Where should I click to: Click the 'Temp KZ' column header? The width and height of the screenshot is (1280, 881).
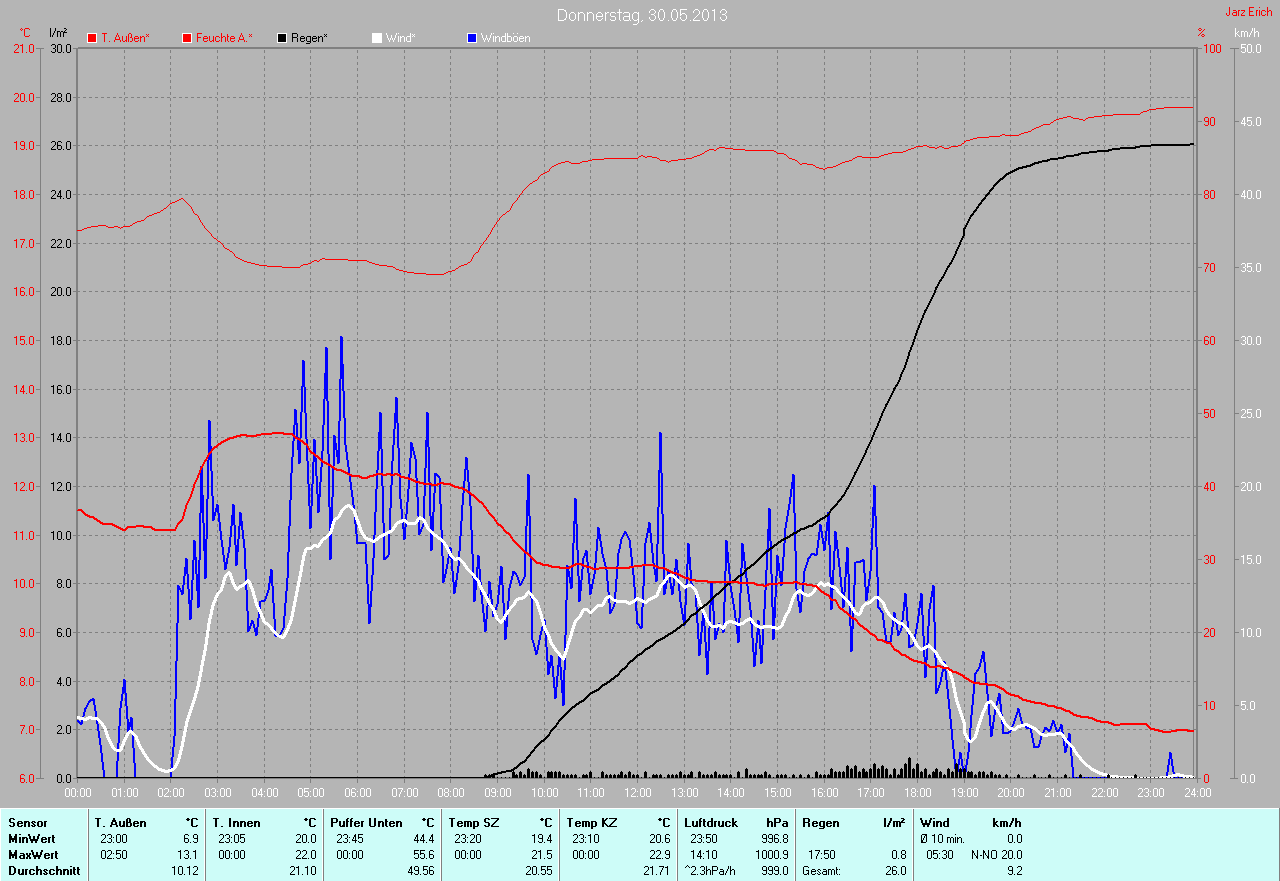coord(591,823)
